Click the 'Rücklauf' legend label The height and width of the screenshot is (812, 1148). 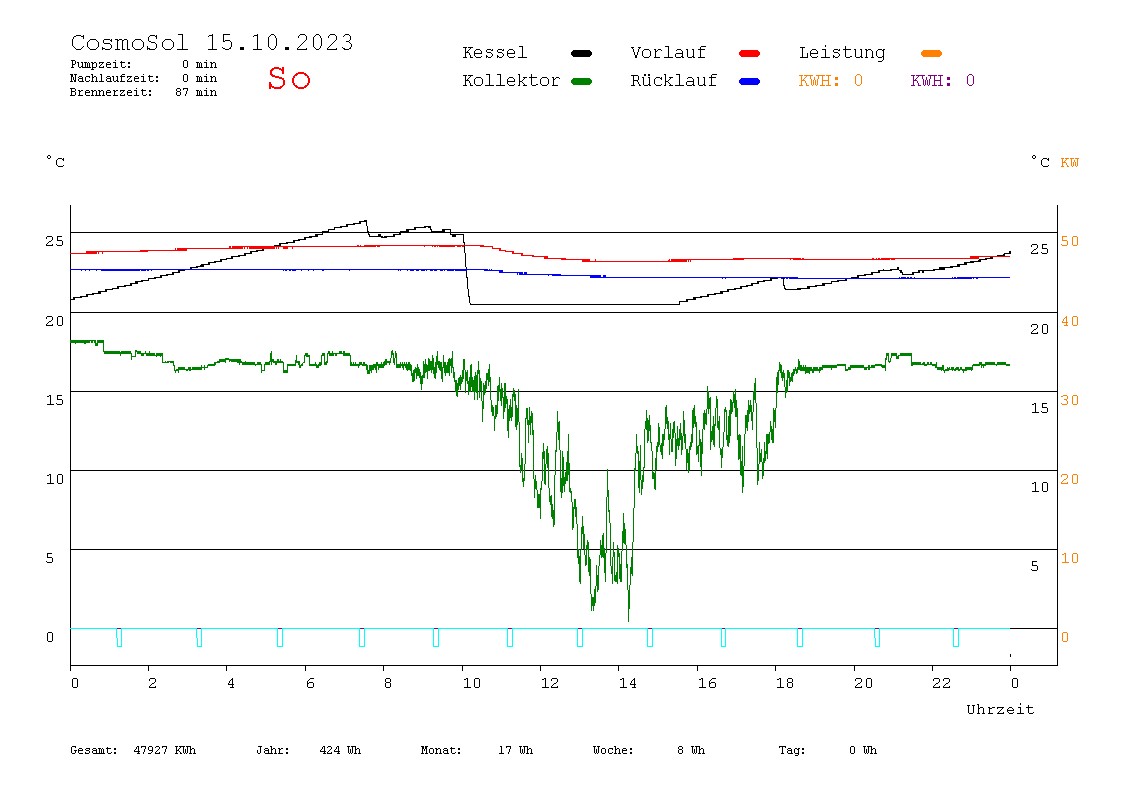[x=674, y=81]
